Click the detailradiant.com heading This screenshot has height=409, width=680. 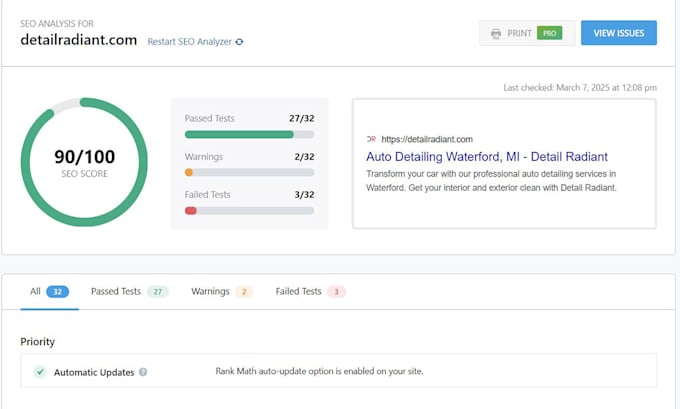(78, 40)
